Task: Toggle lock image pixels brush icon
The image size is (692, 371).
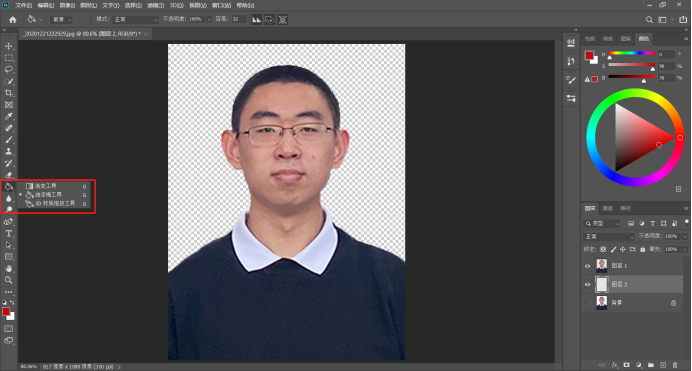Action: 613,249
